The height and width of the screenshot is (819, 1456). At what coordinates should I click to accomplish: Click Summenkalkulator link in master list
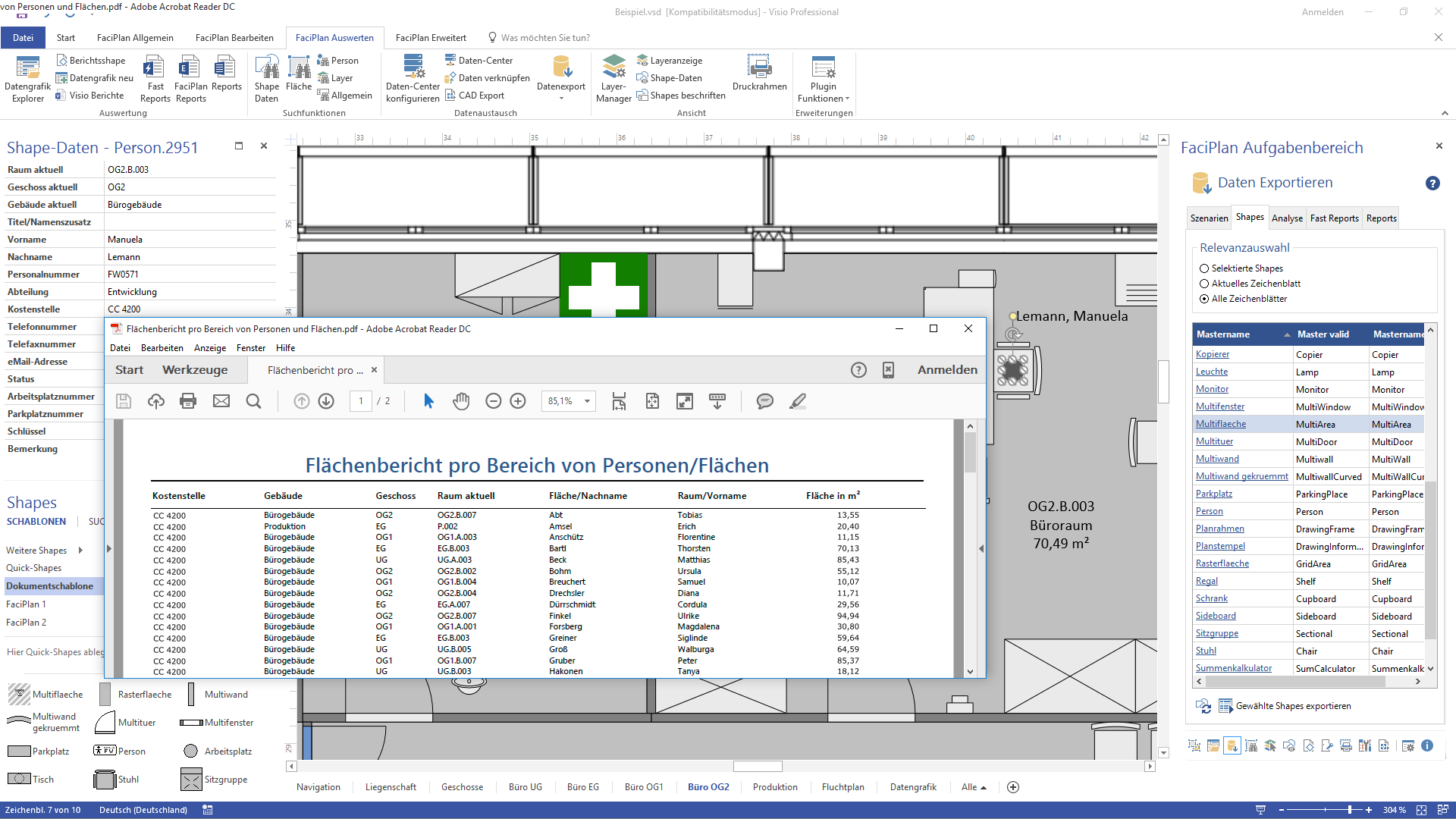1234,668
